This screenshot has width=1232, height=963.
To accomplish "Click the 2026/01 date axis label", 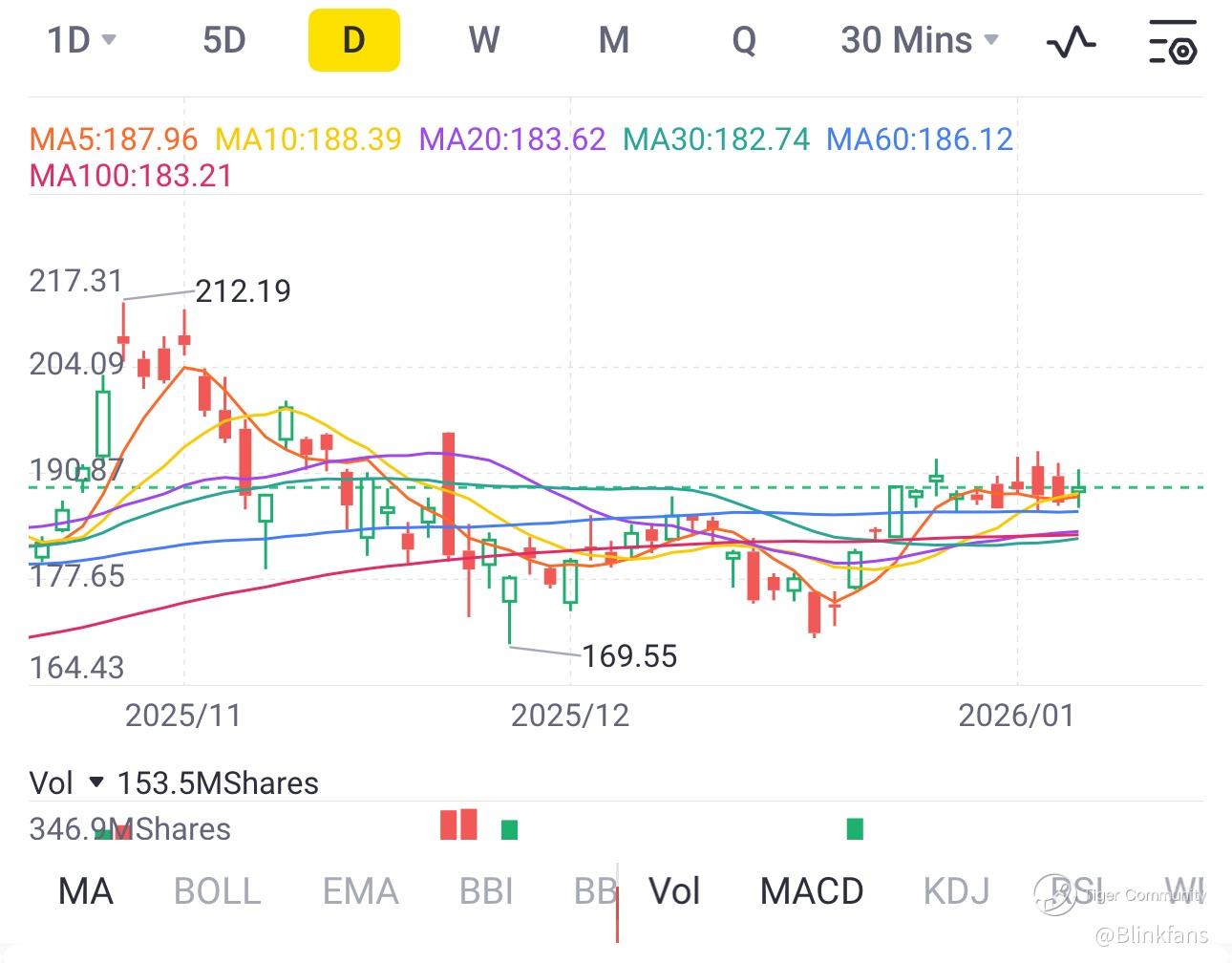I will point(1016,716).
